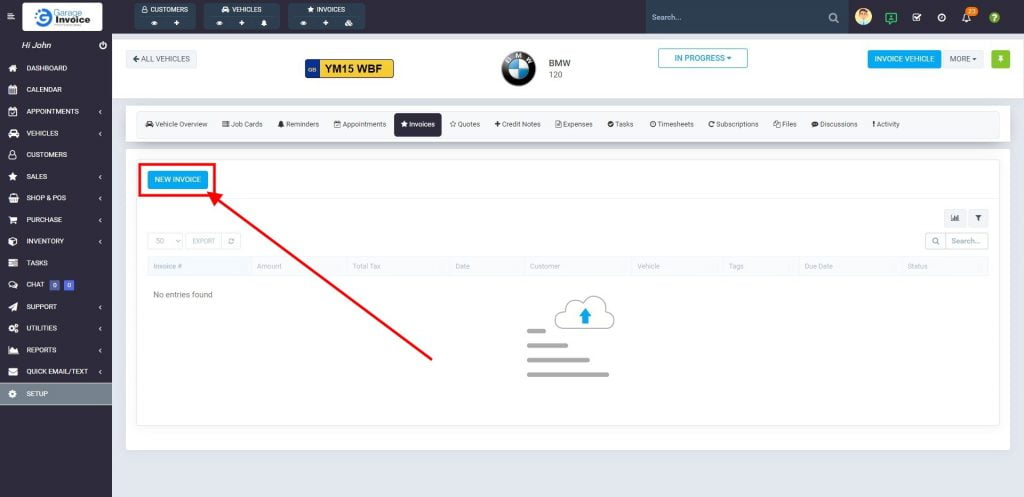Click the Invoice Vehicle button
Viewport: 1024px width, 497px height.
[904, 59]
